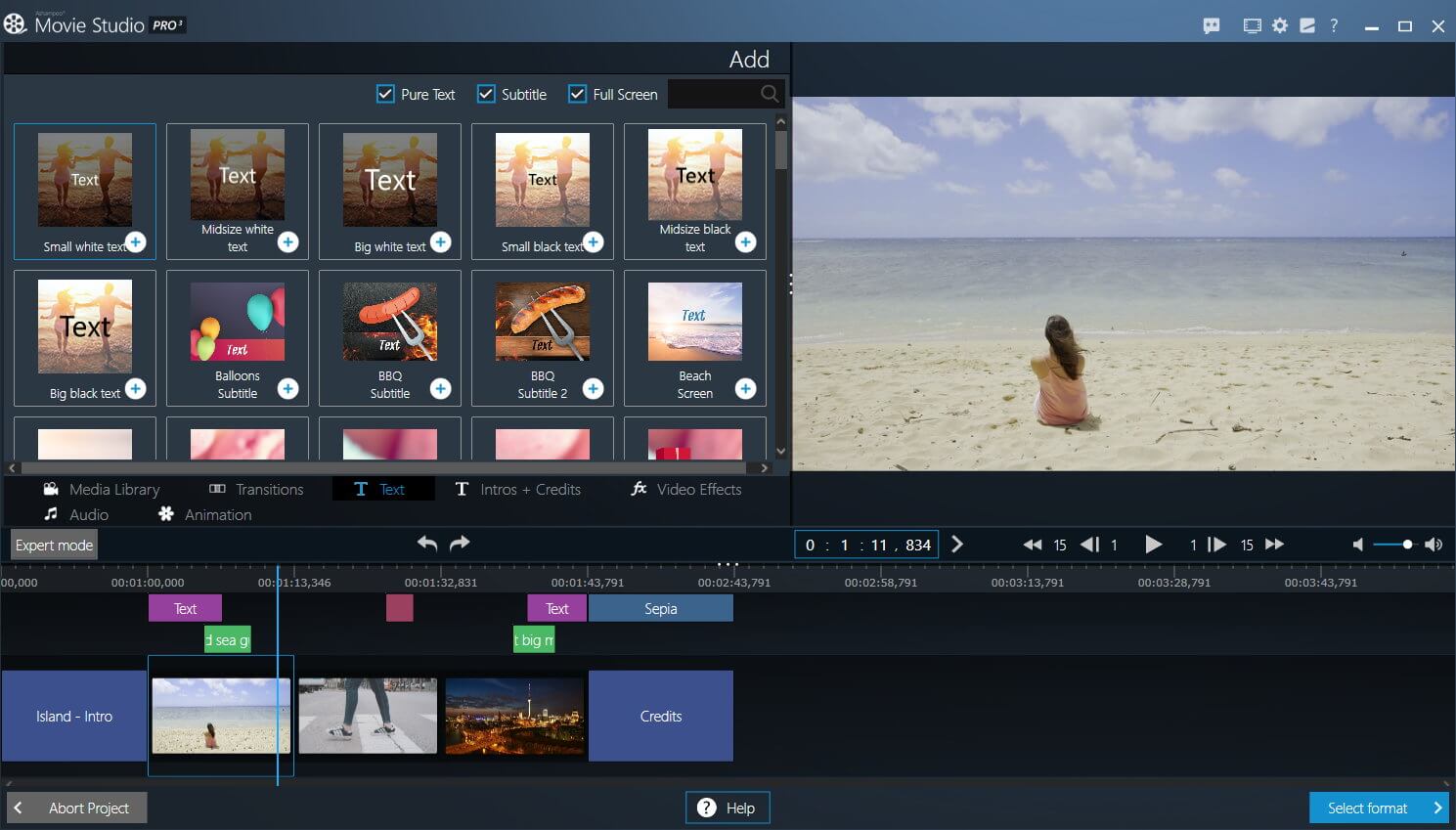Image resolution: width=1456 pixels, height=830 pixels.
Task: Open Select format with the arrow chevron
Action: click(1436, 808)
